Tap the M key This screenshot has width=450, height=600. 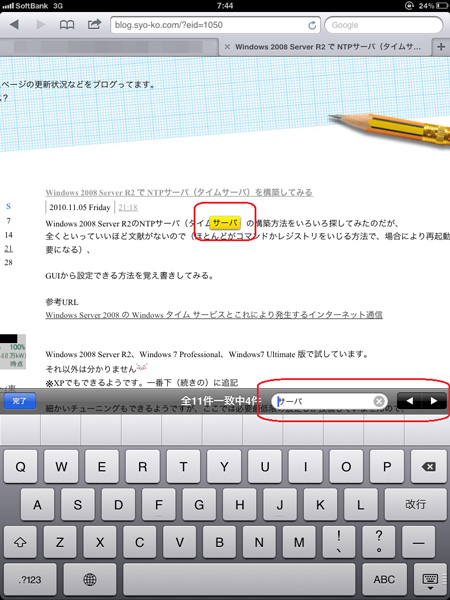299,542
